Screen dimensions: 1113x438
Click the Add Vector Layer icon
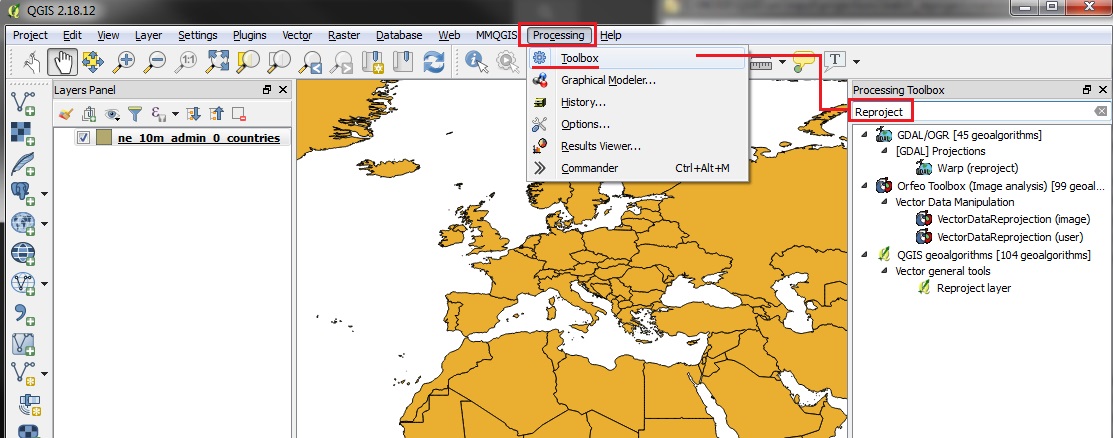point(23,103)
